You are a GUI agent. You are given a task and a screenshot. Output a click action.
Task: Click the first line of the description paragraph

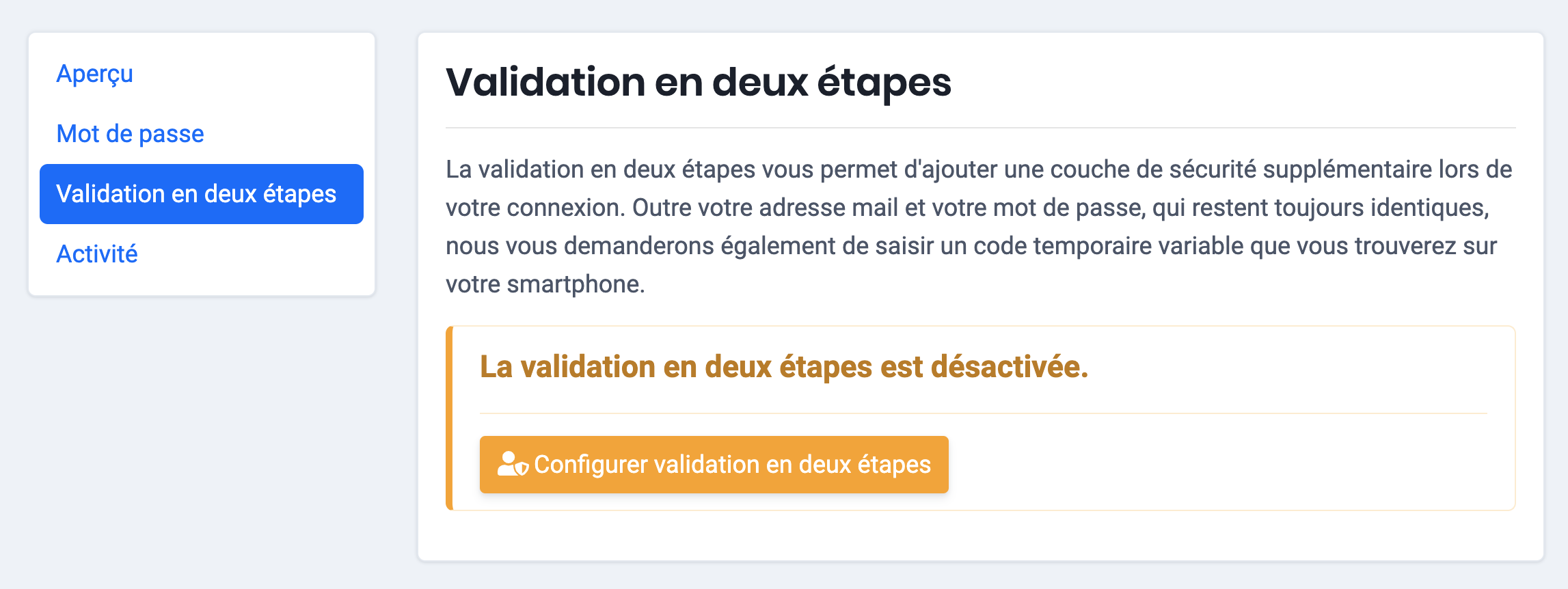point(978,169)
